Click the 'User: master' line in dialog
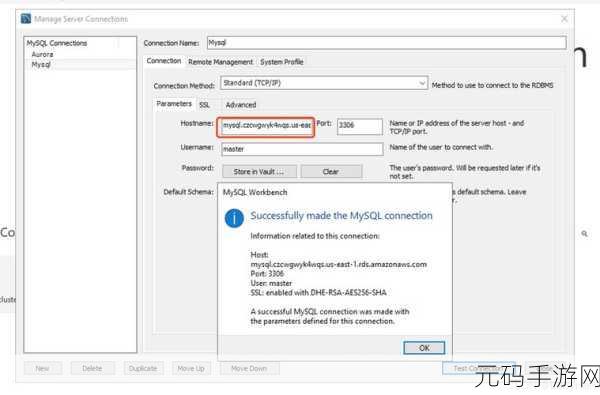 (x=271, y=283)
